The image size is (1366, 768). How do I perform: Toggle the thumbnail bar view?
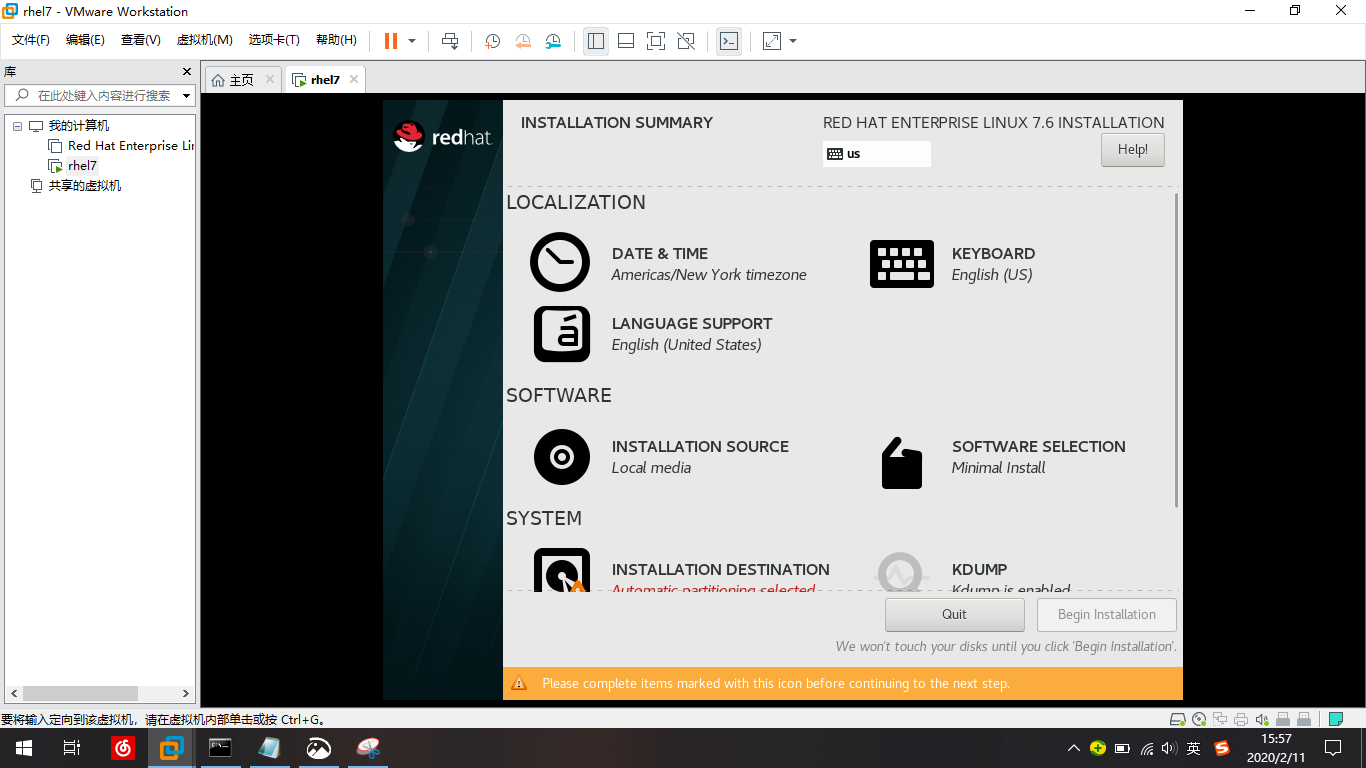pyautogui.click(x=626, y=41)
